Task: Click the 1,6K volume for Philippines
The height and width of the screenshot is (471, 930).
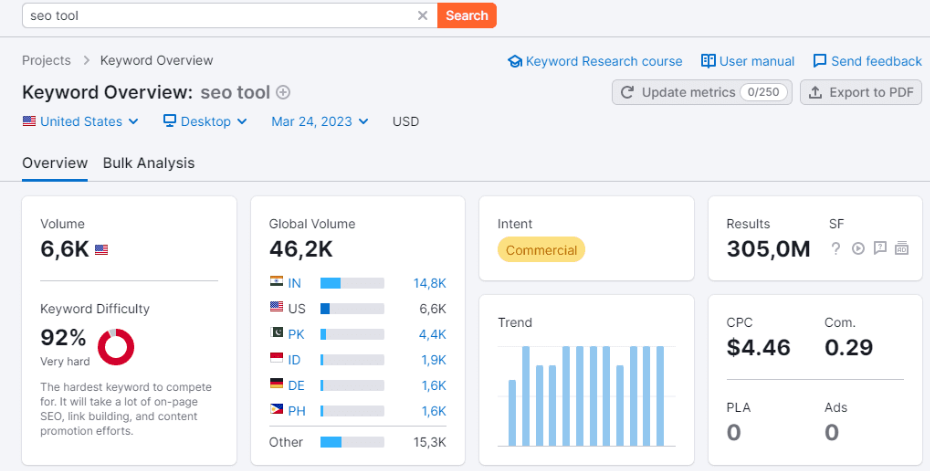Action: pos(434,411)
